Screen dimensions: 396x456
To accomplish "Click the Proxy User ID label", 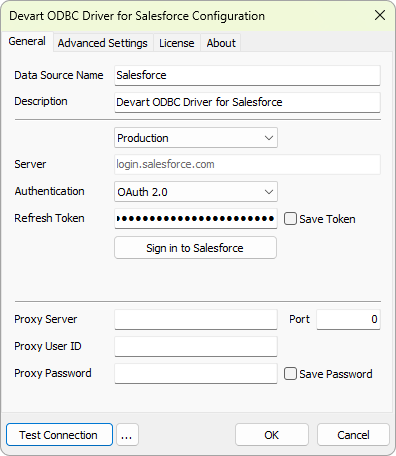I will [x=48, y=346].
